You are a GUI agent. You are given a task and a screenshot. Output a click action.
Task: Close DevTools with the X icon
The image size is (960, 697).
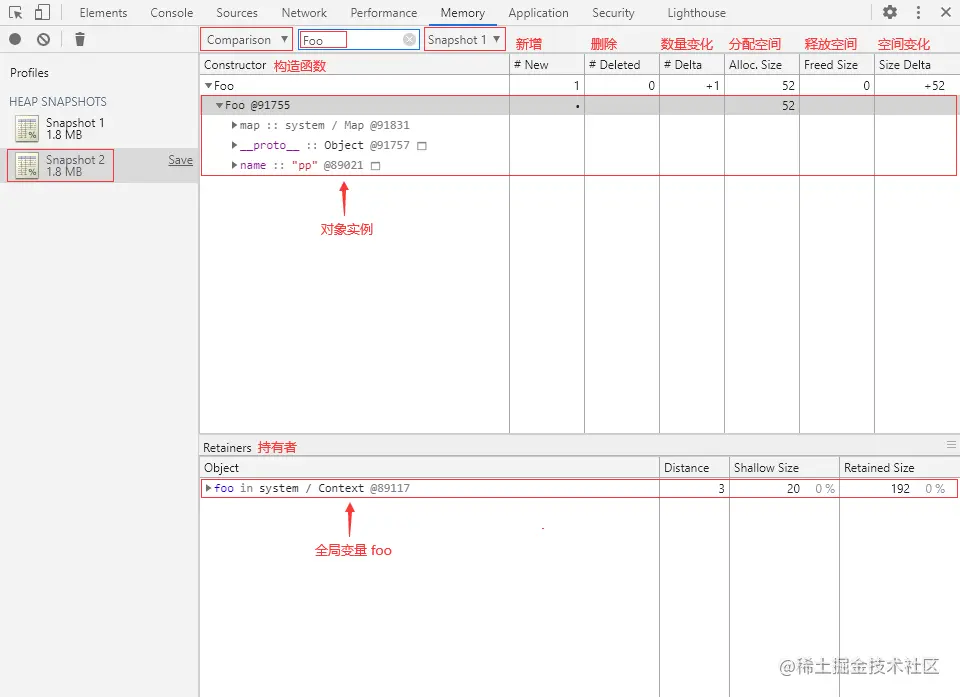coord(945,12)
